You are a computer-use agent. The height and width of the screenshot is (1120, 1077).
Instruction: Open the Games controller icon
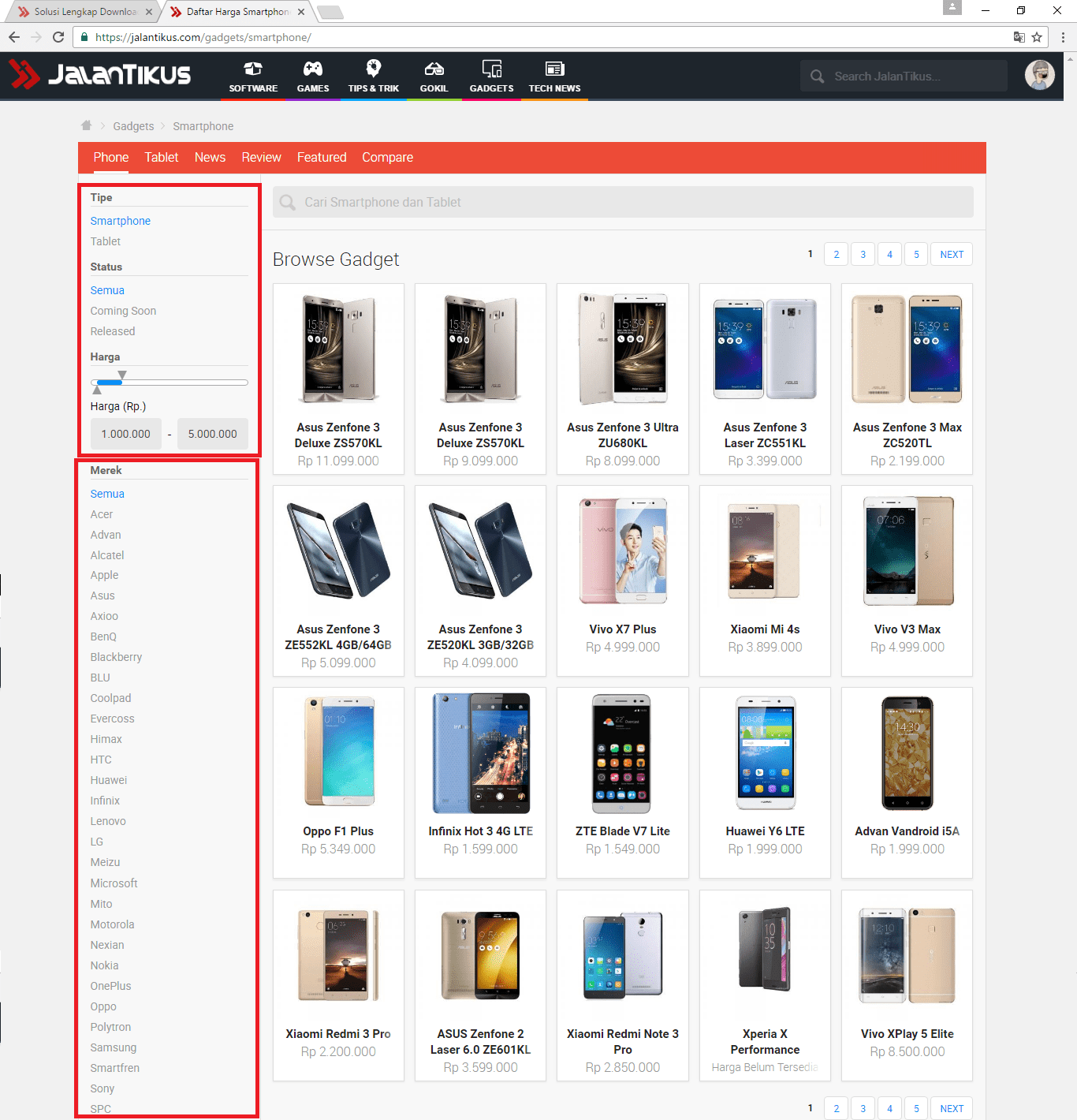[313, 69]
